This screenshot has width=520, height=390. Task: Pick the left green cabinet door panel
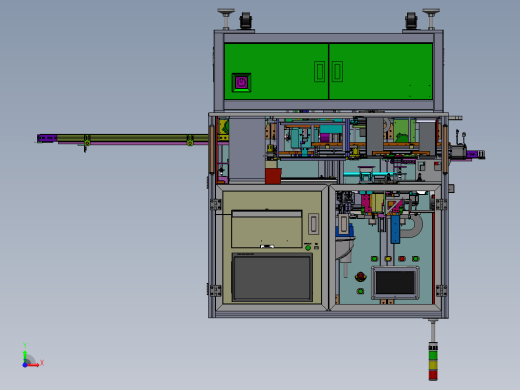[276, 71]
